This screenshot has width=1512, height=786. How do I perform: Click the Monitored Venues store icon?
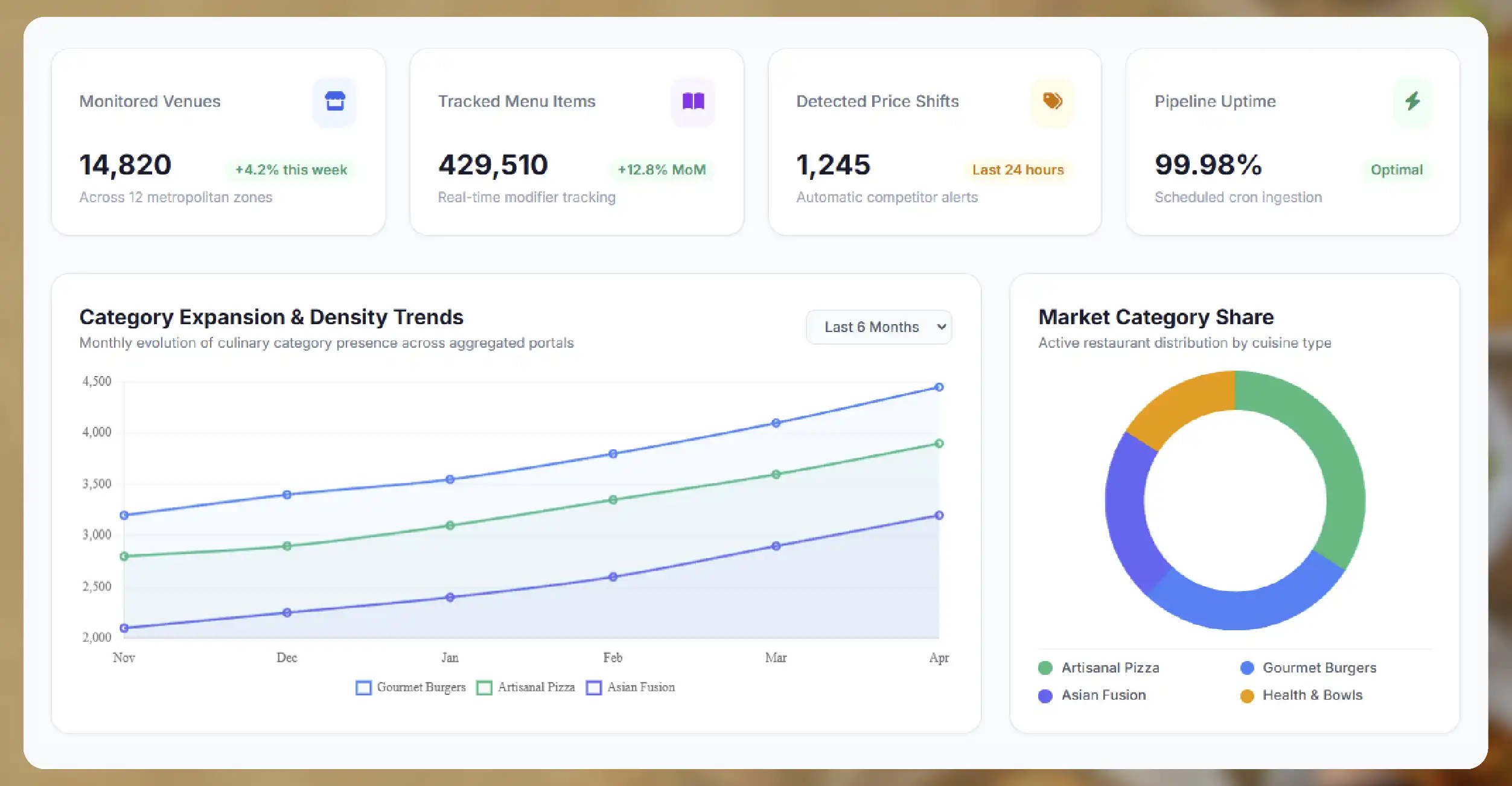coord(335,101)
